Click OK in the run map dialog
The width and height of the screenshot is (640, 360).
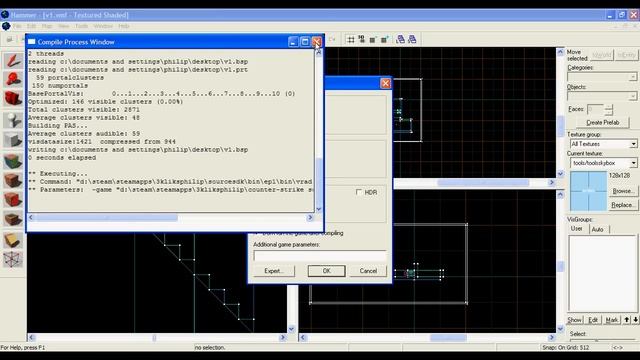tap(327, 271)
